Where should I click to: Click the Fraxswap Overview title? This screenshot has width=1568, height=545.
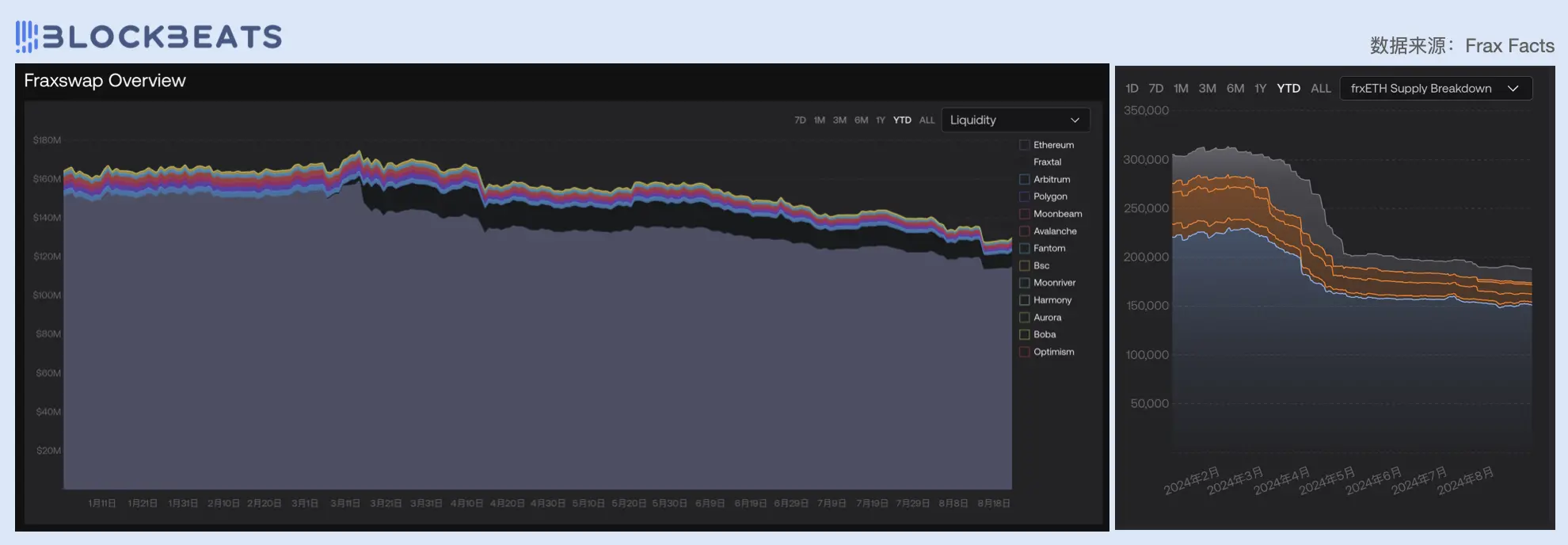tap(105, 81)
